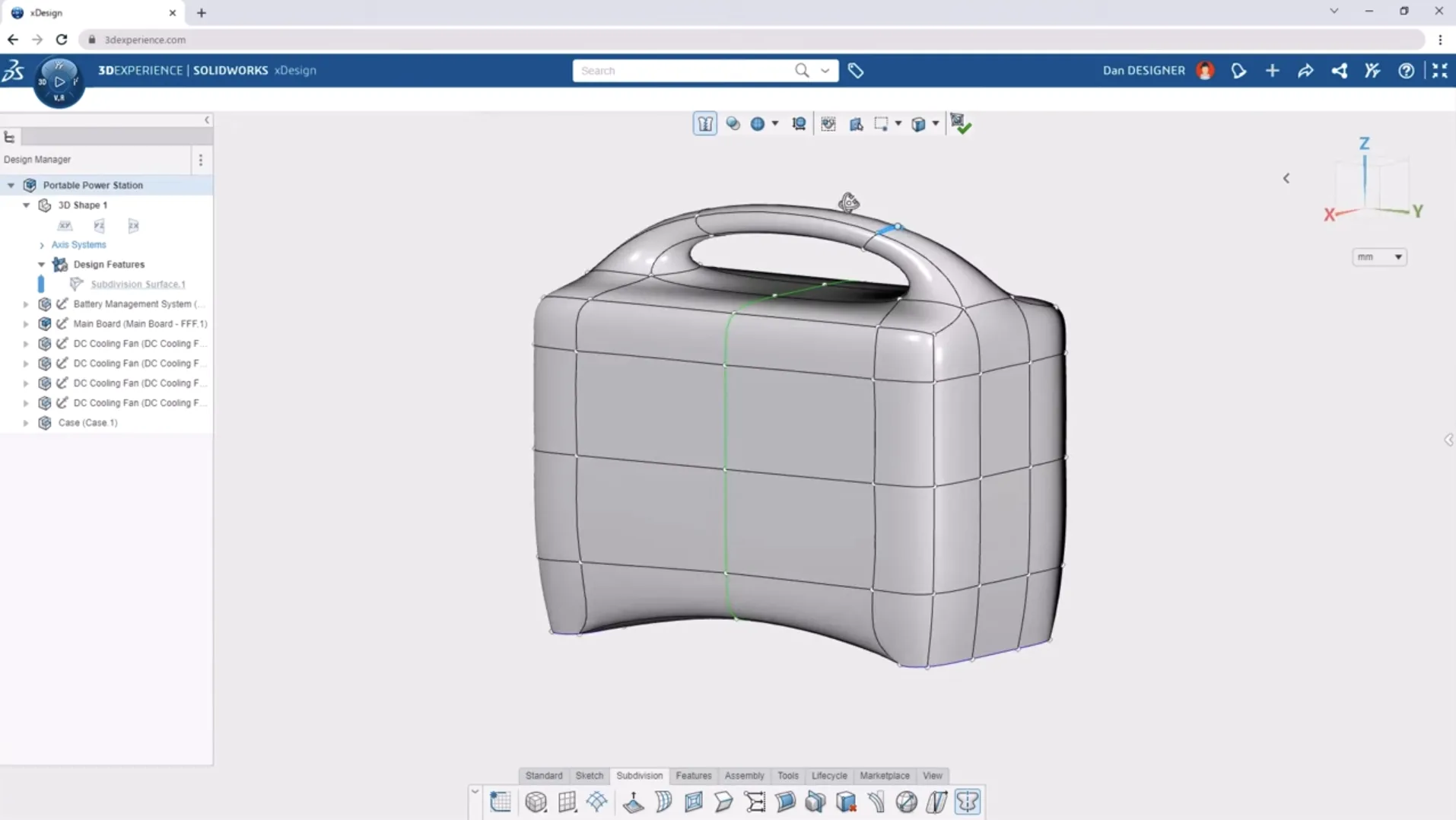The width and height of the screenshot is (1456, 820).
Task: Open the mm units dropdown
Action: coord(1378,257)
